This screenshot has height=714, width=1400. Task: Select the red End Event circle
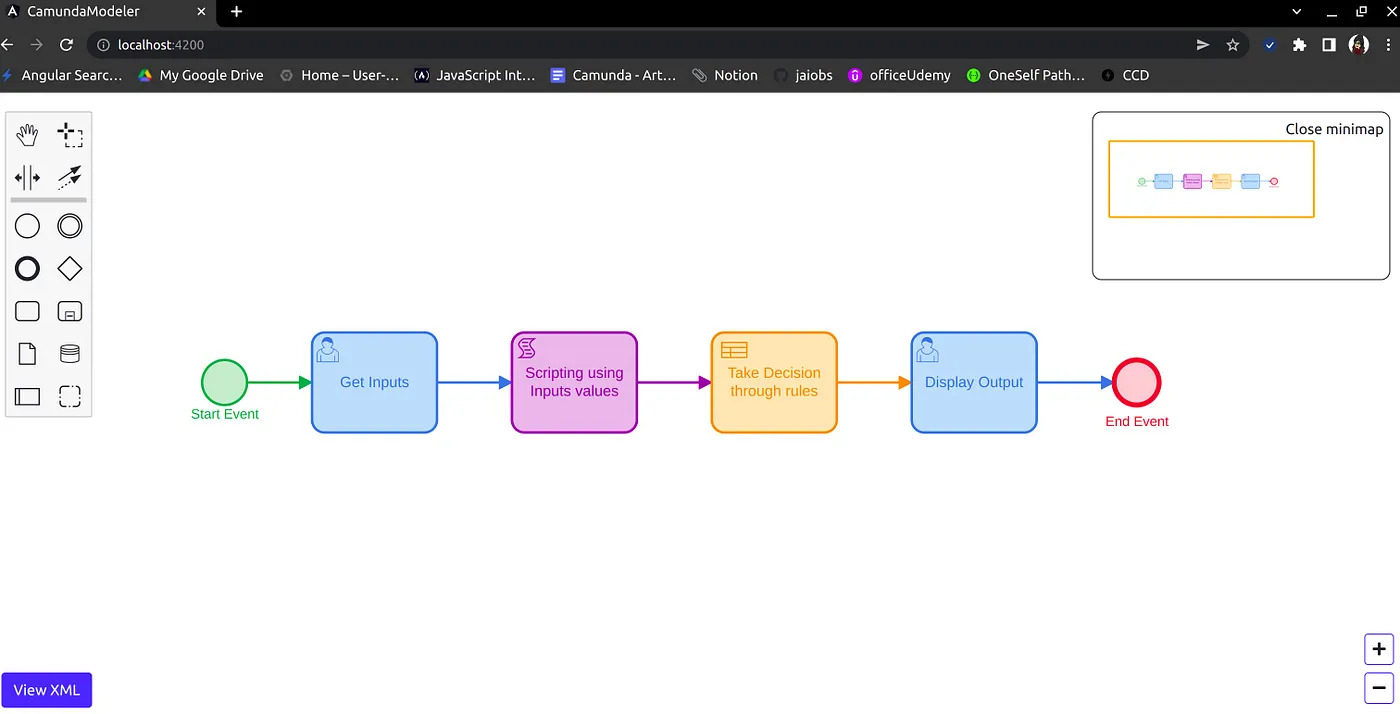coord(1137,382)
